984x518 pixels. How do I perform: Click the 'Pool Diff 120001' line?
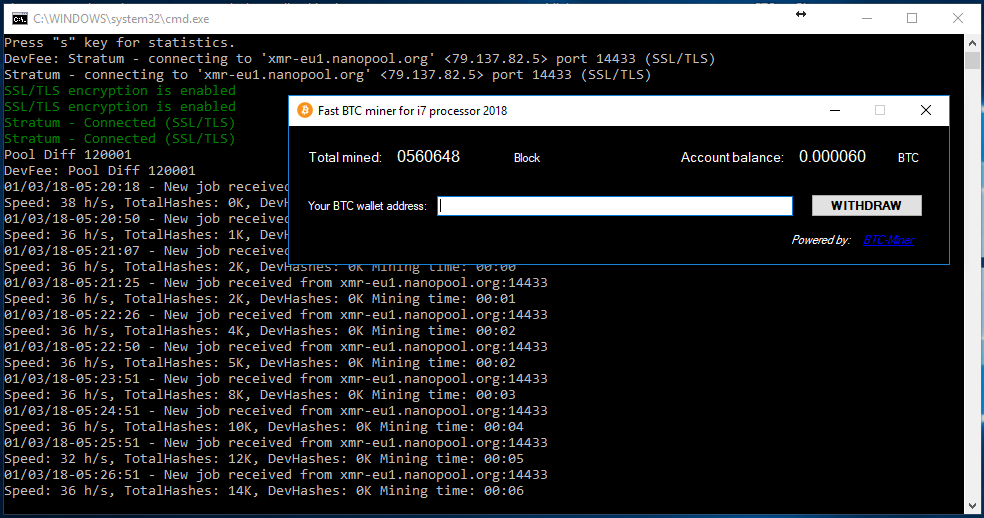[x=68, y=154]
